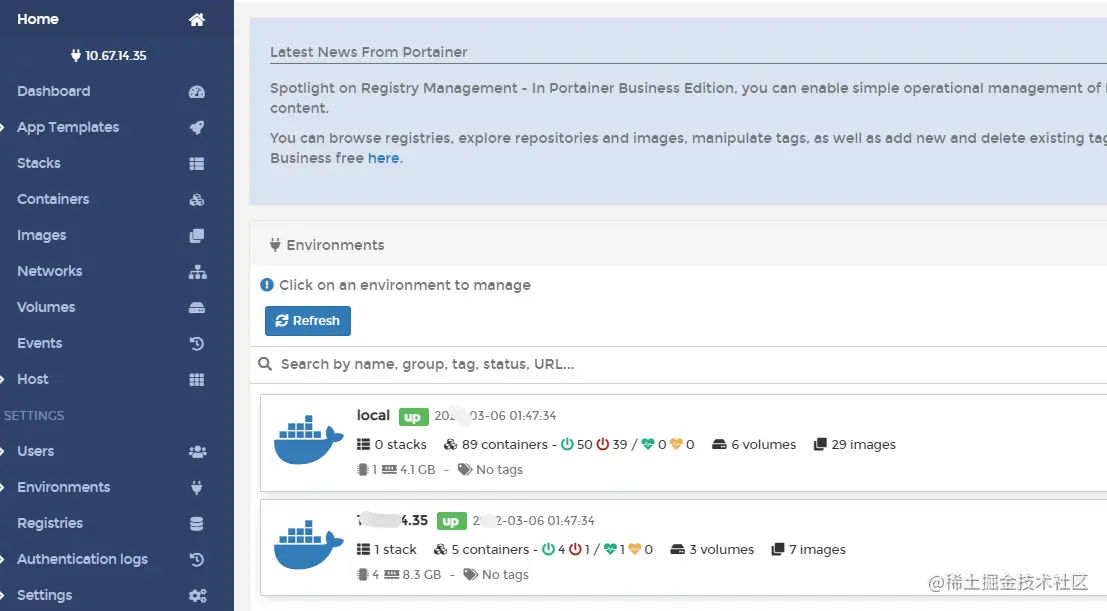Click the Networks sitemap icon
The width and height of the screenshot is (1107, 611).
coord(198,272)
